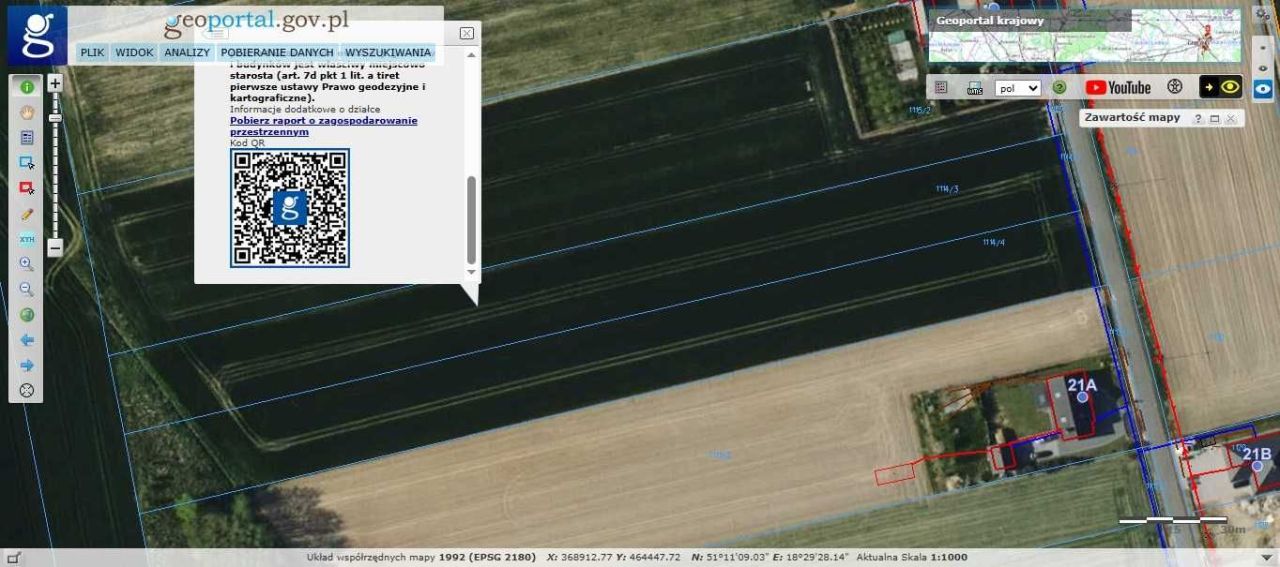Click address point 21B on map
The height and width of the screenshot is (567, 1280).
pos(1255,467)
